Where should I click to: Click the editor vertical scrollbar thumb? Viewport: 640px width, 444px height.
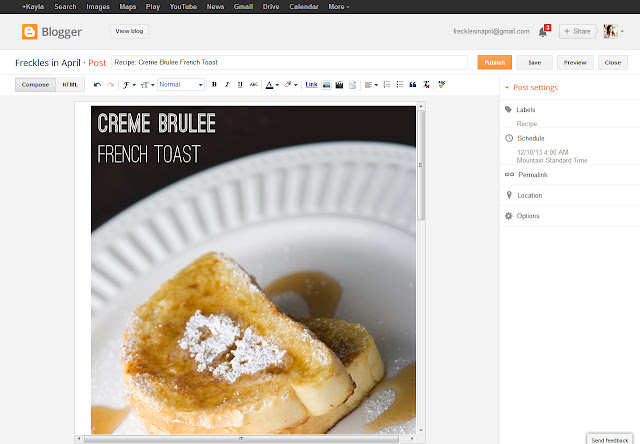421,165
